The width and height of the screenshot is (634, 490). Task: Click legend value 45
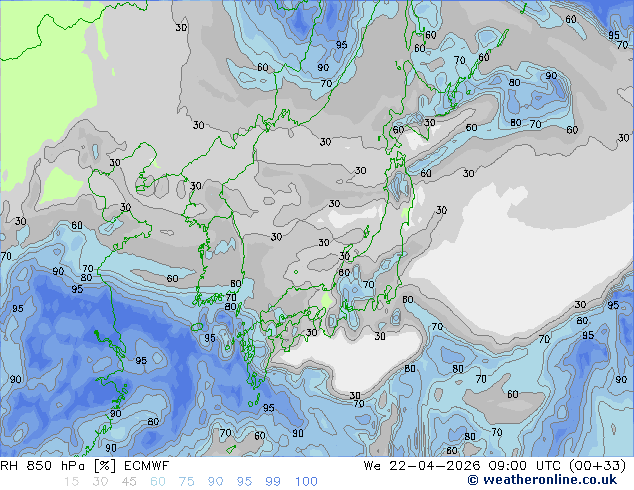coord(129,482)
